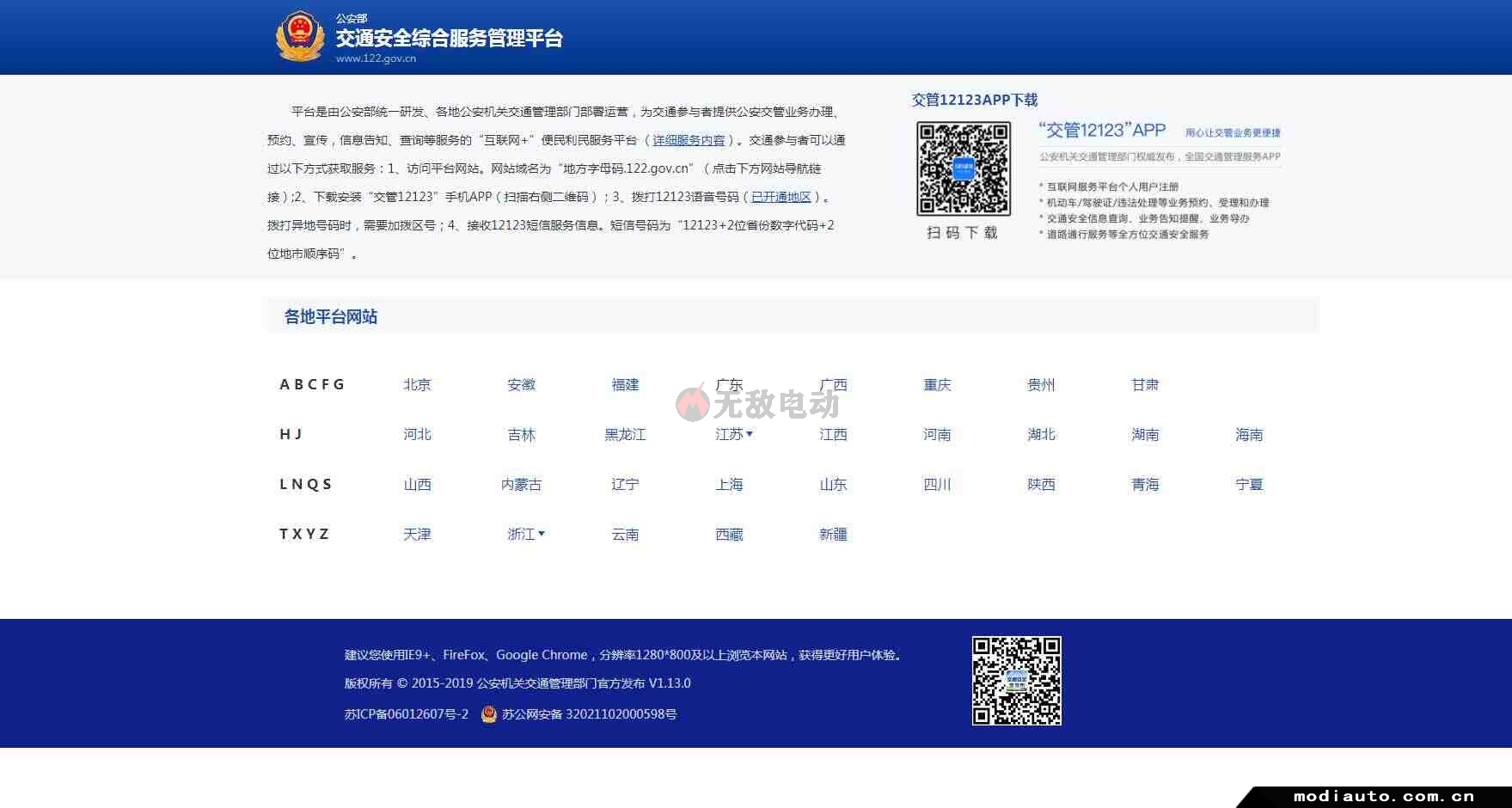The image size is (1512, 808).
Task: Go to the 重庆 platform site
Action: pyautogui.click(x=937, y=385)
